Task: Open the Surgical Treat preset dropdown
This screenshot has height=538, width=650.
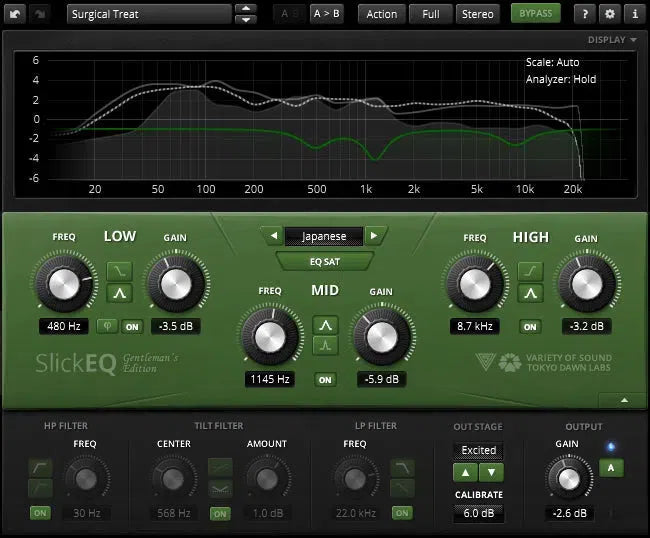Action: (x=148, y=14)
